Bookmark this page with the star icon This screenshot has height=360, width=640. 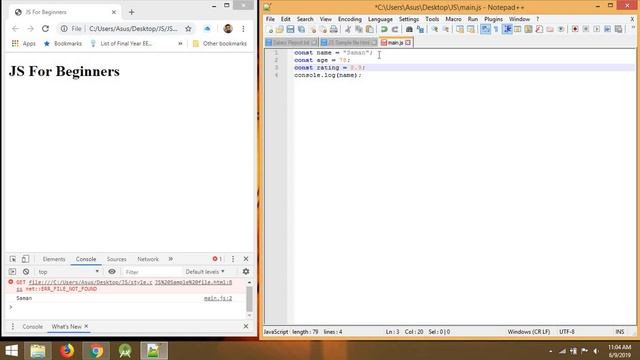[x=188, y=29]
